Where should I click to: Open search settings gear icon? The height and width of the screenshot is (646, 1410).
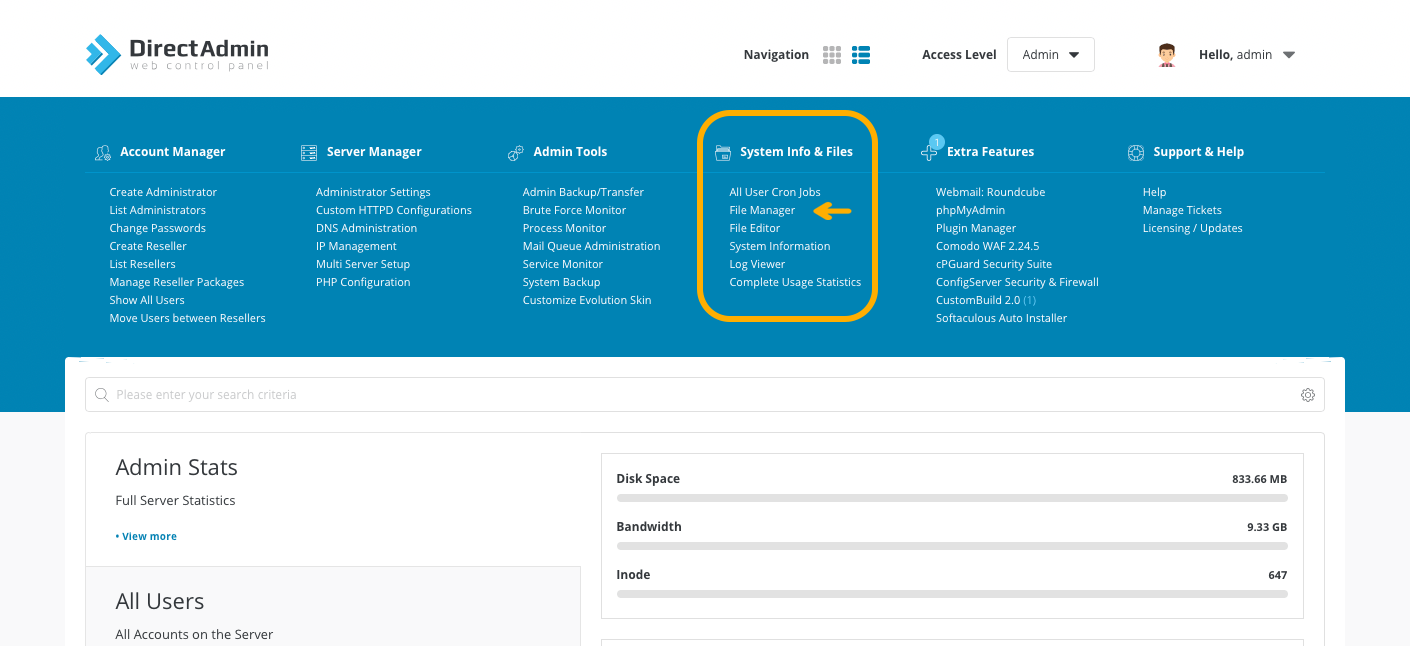click(x=1308, y=395)
